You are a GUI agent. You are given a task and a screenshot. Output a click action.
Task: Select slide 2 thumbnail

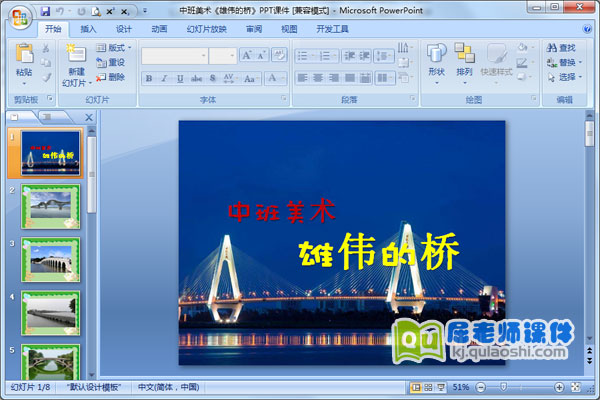coord(51,207)
